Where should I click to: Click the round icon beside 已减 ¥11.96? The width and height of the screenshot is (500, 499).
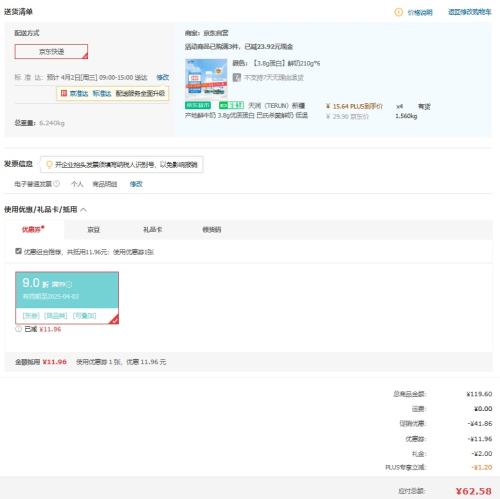coord(19,329)
